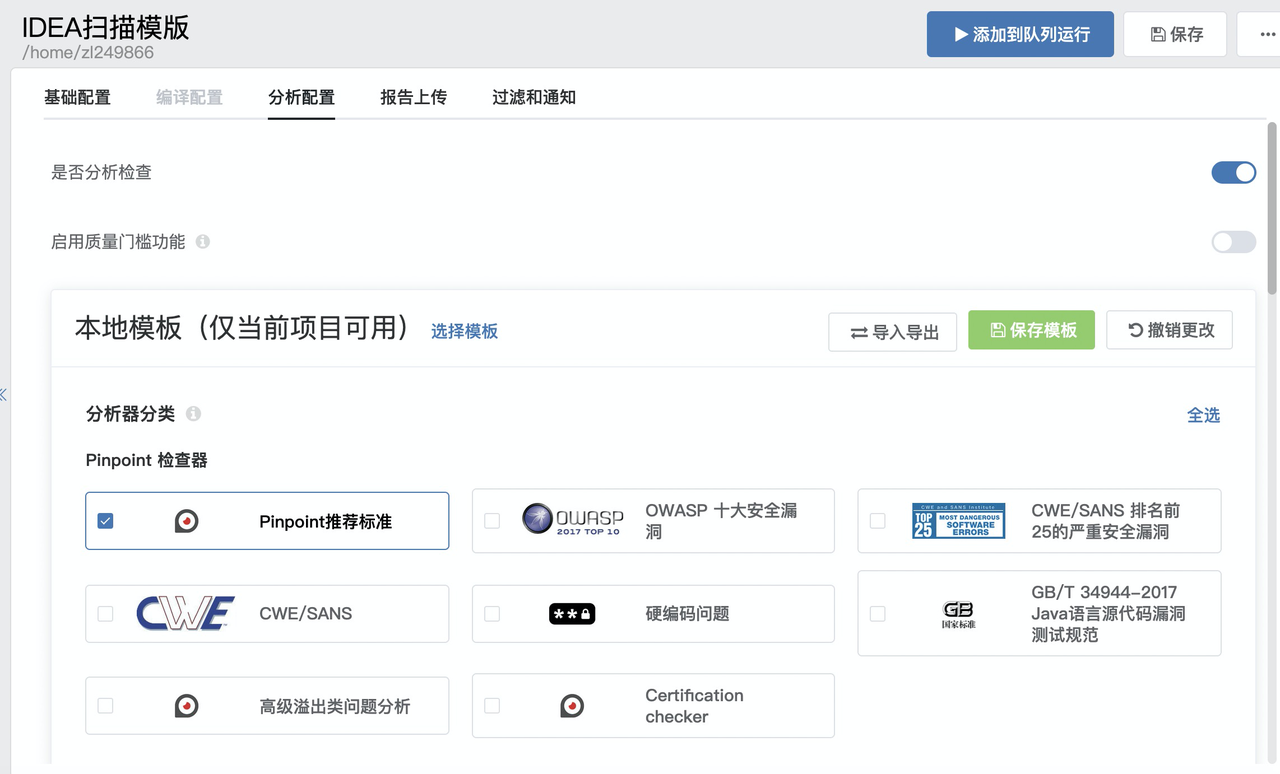Uncheck the Pinpoint推荐标准 checkbox
The height and width of the screenshot is (774, 1280).
[x=105, y=521]
